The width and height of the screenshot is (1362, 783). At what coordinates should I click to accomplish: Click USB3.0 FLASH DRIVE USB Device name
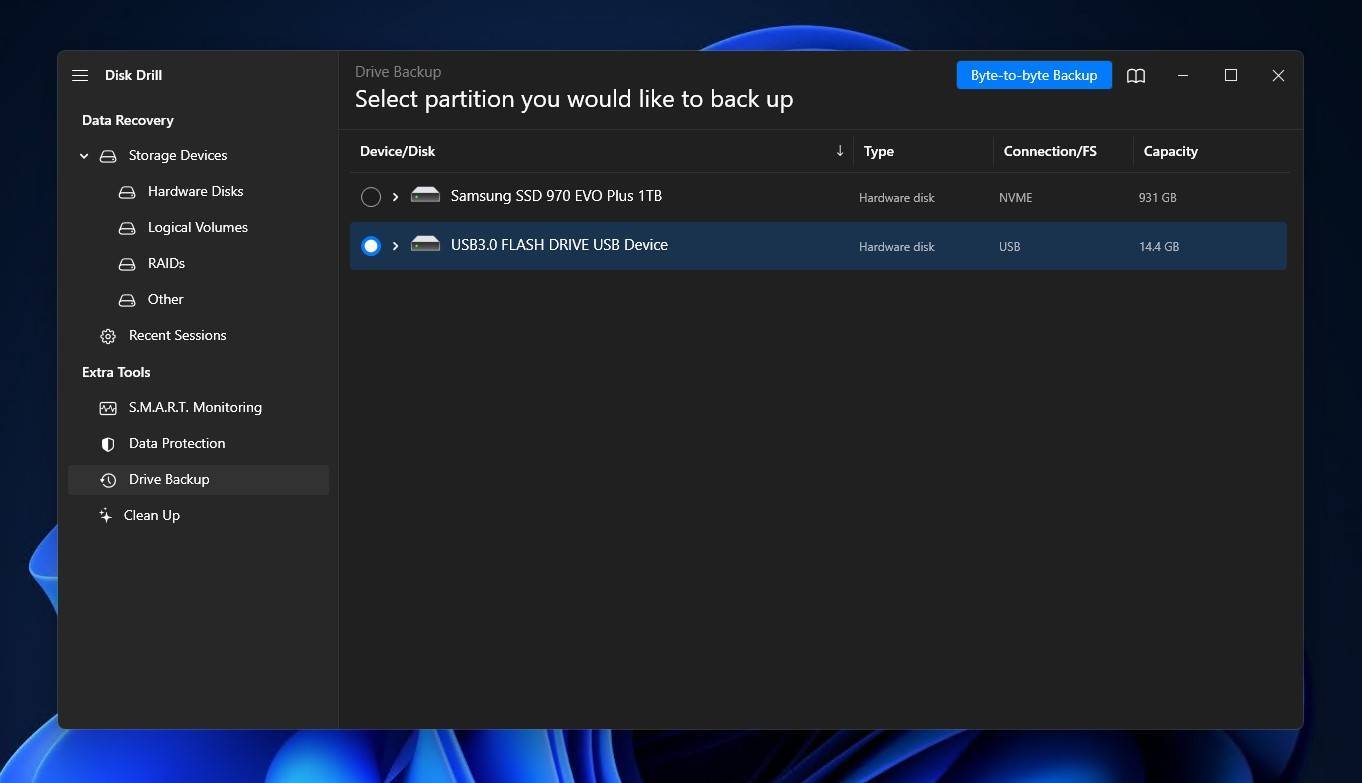click(559, 245)
